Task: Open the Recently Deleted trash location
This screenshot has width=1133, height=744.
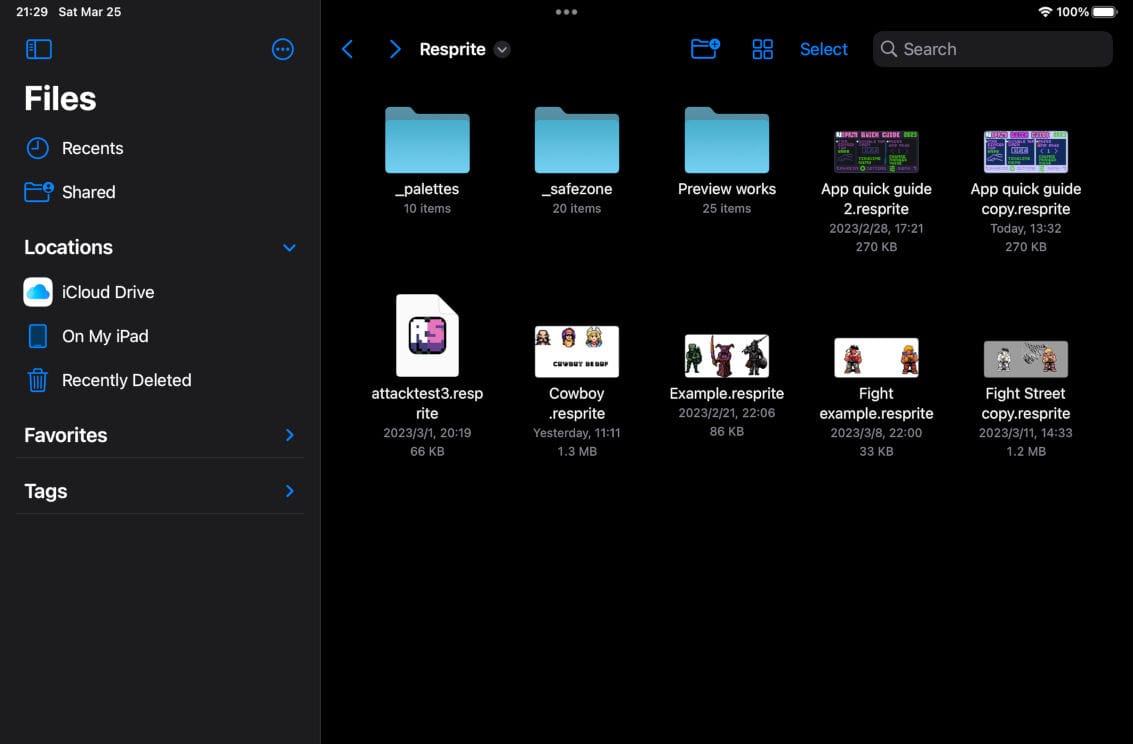Action: (126, 380)
